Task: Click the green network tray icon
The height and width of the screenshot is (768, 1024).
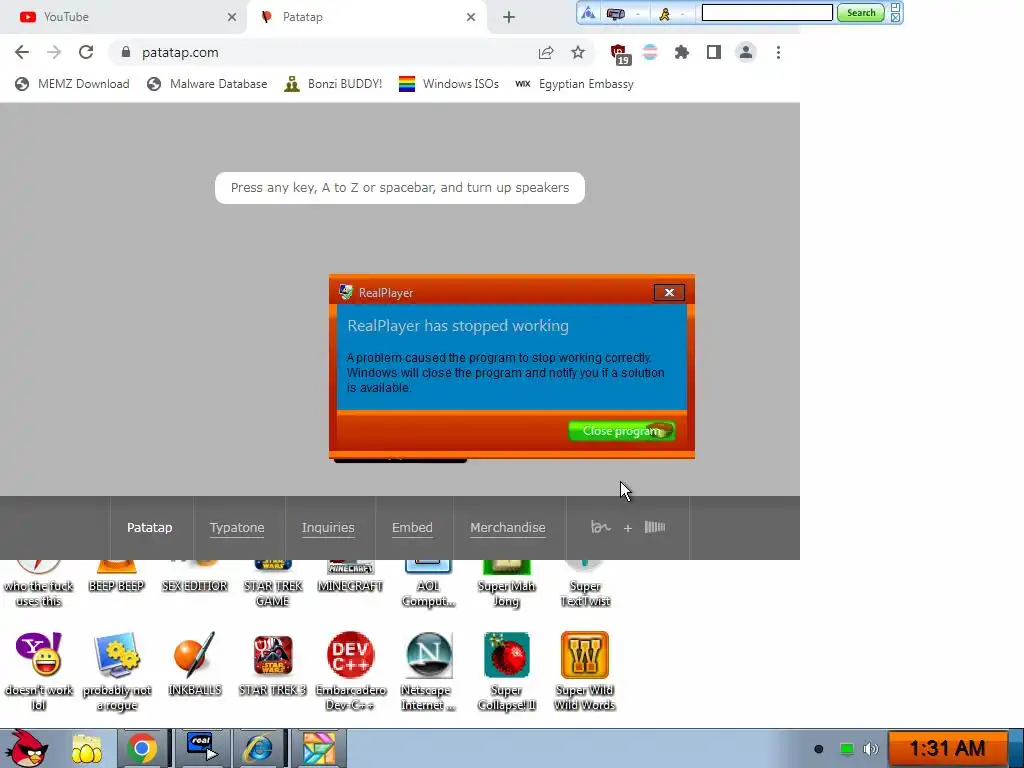Action: (846, 749)
